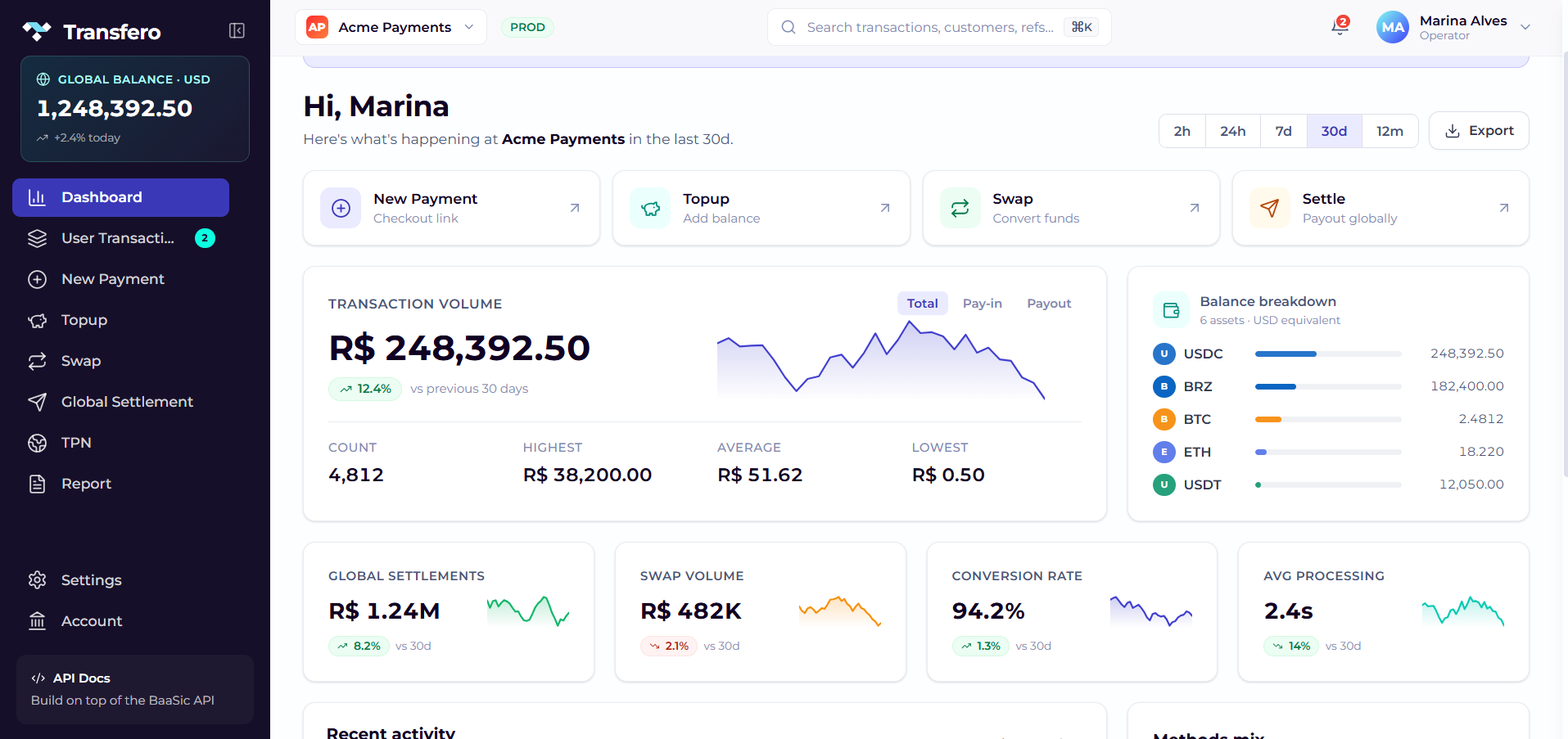1568x739 pixels.
Task: Click the ETH asset icon
Action: coord(1164,452)
